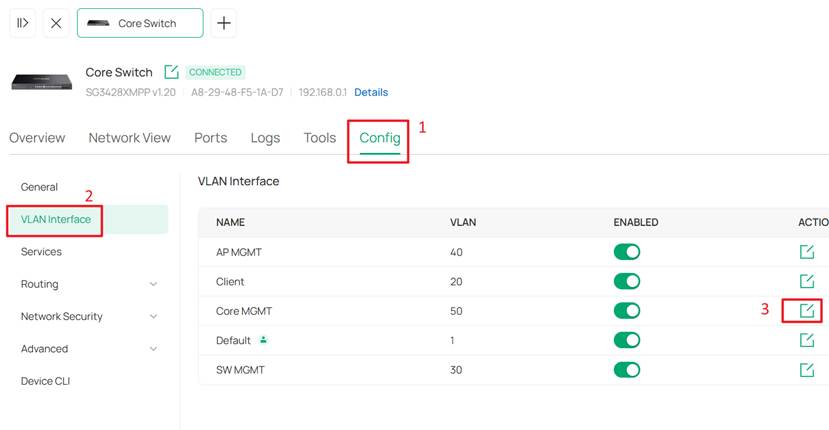
Task: Click the management icon beside Default
Action: point(263,340)
